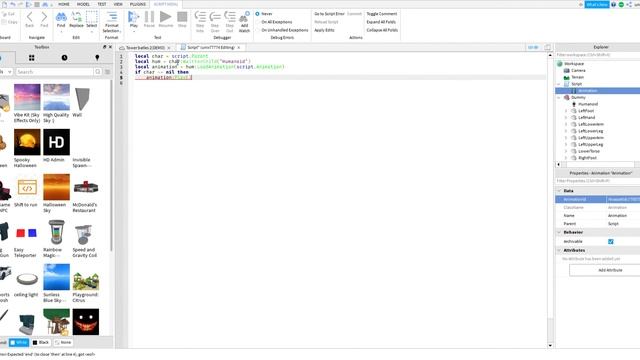Select the None background option in Toolbox
The height and width of the screenshot is (360, 640).
click(63, 342)
